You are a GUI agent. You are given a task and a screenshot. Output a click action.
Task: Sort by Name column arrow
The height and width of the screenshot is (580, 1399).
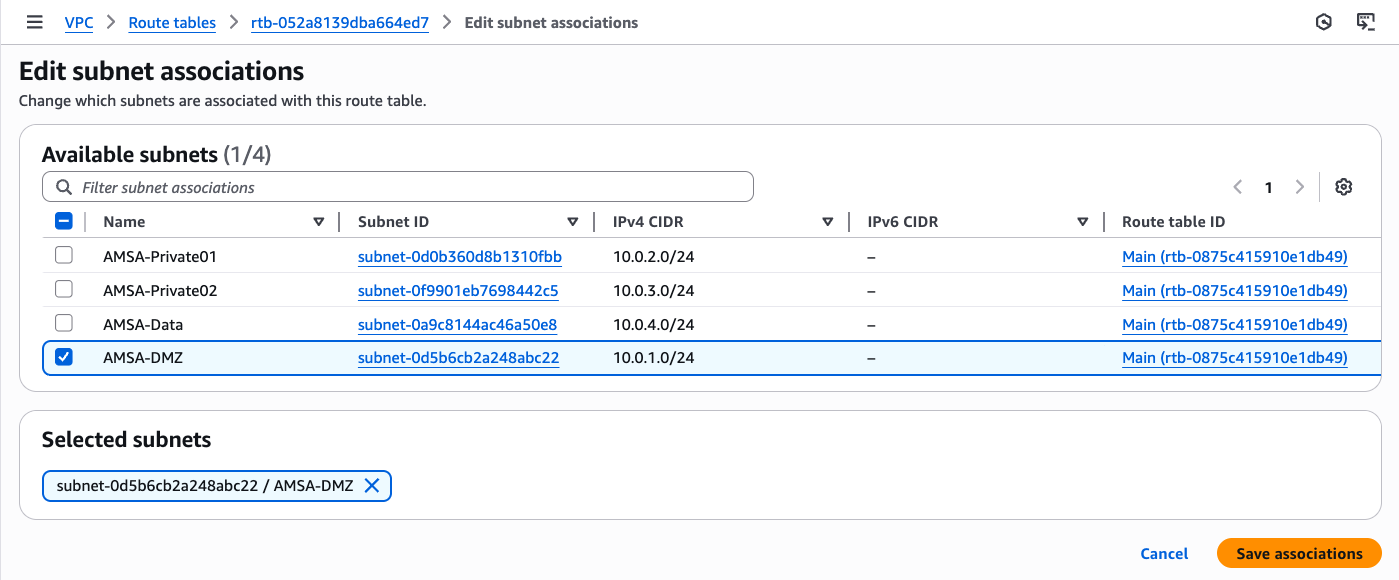(319, 222)
